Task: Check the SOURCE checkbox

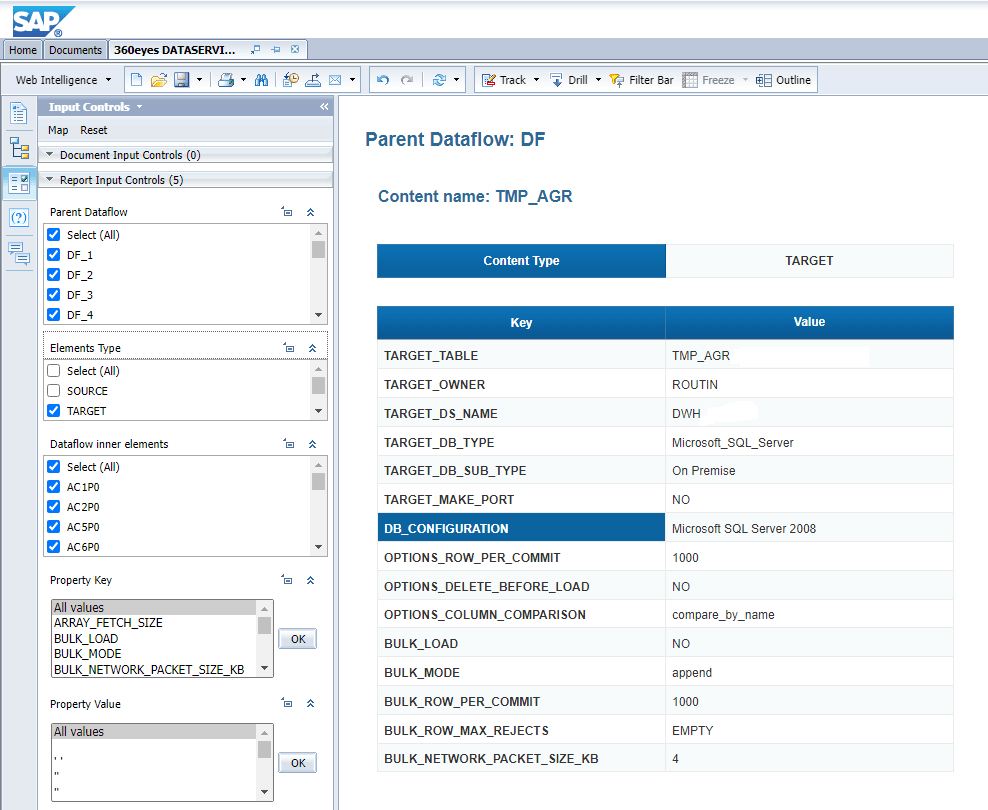Action: click(x=54, y=391)
